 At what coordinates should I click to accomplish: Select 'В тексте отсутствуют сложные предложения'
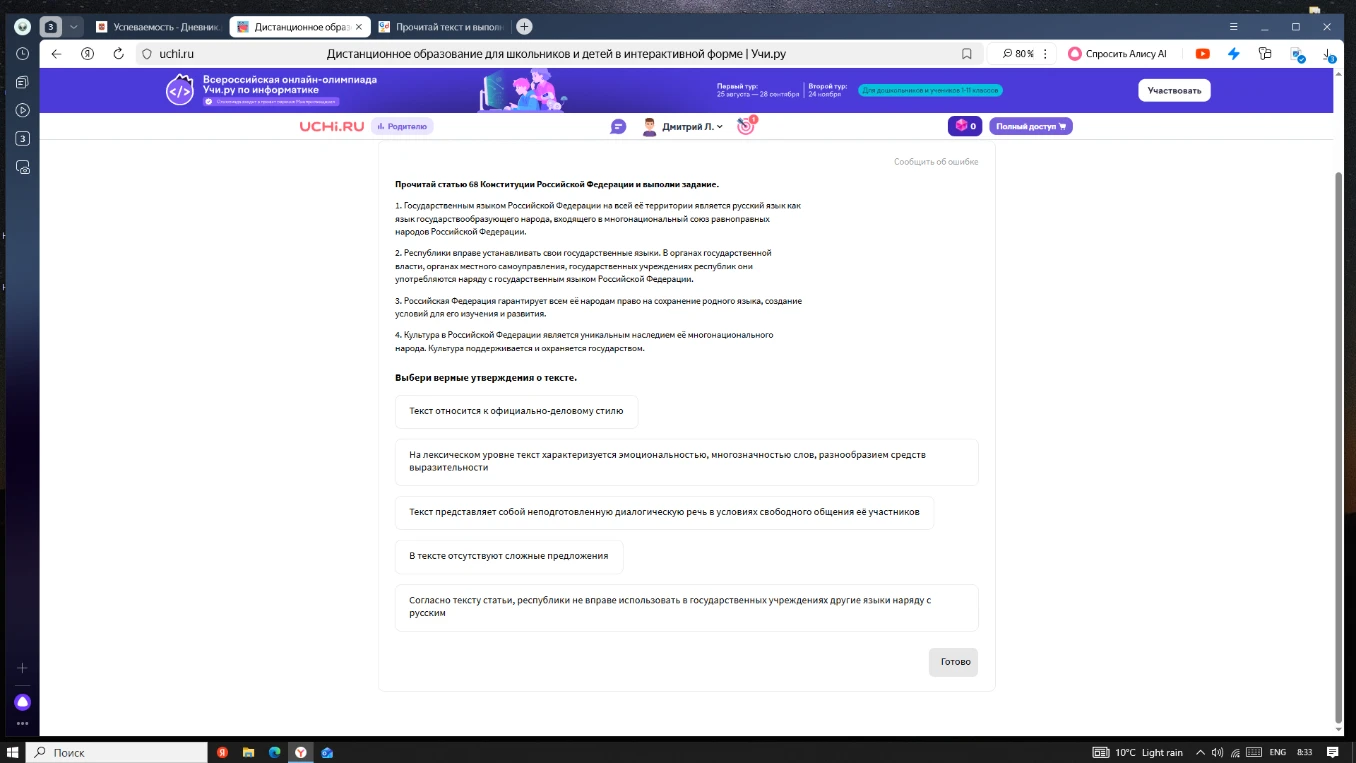[509, 556]
